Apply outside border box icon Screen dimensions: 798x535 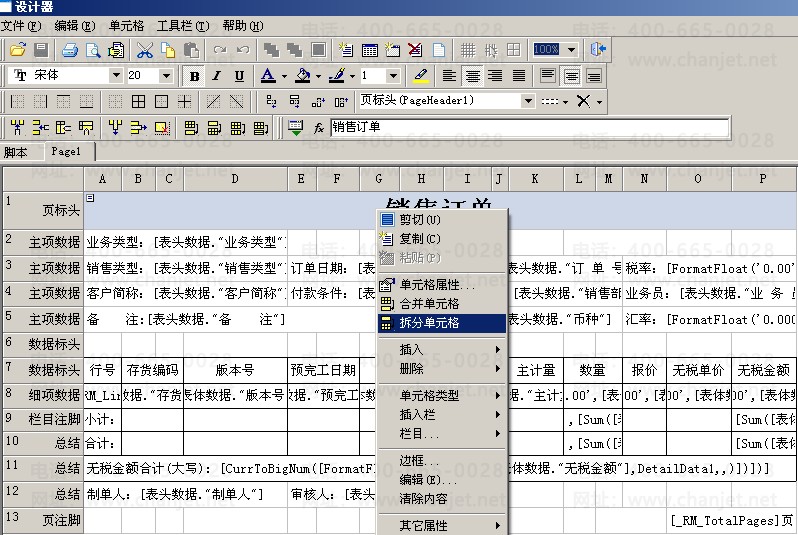click(161, 102)
